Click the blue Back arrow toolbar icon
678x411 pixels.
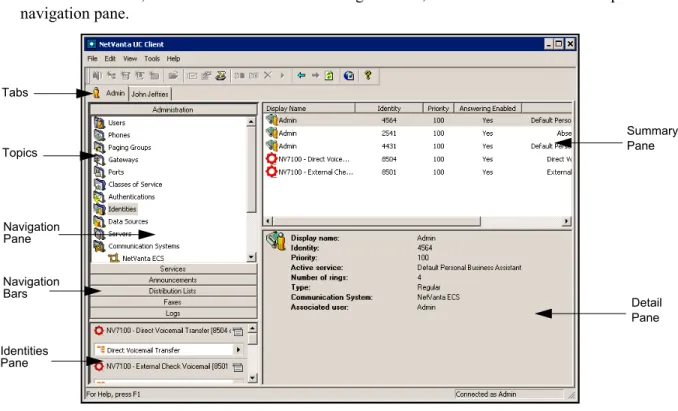pyautogui.click(x=301, y=76)
